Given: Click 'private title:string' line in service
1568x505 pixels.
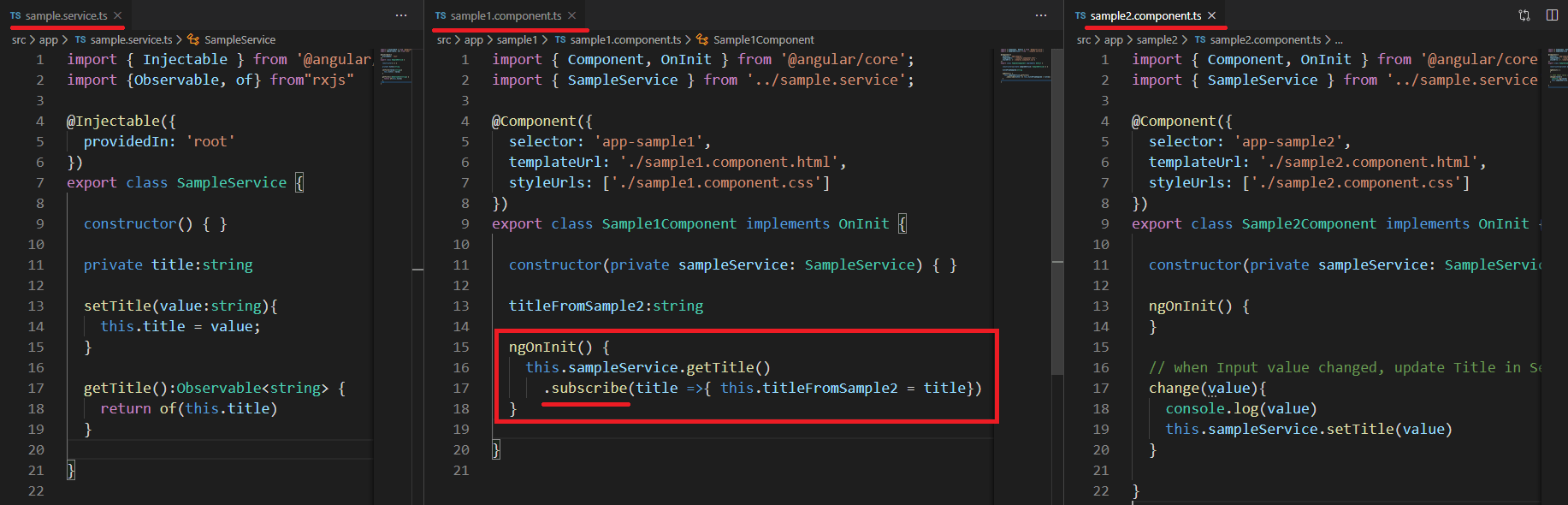Looking at the screenshot, I should pos(168,264).
